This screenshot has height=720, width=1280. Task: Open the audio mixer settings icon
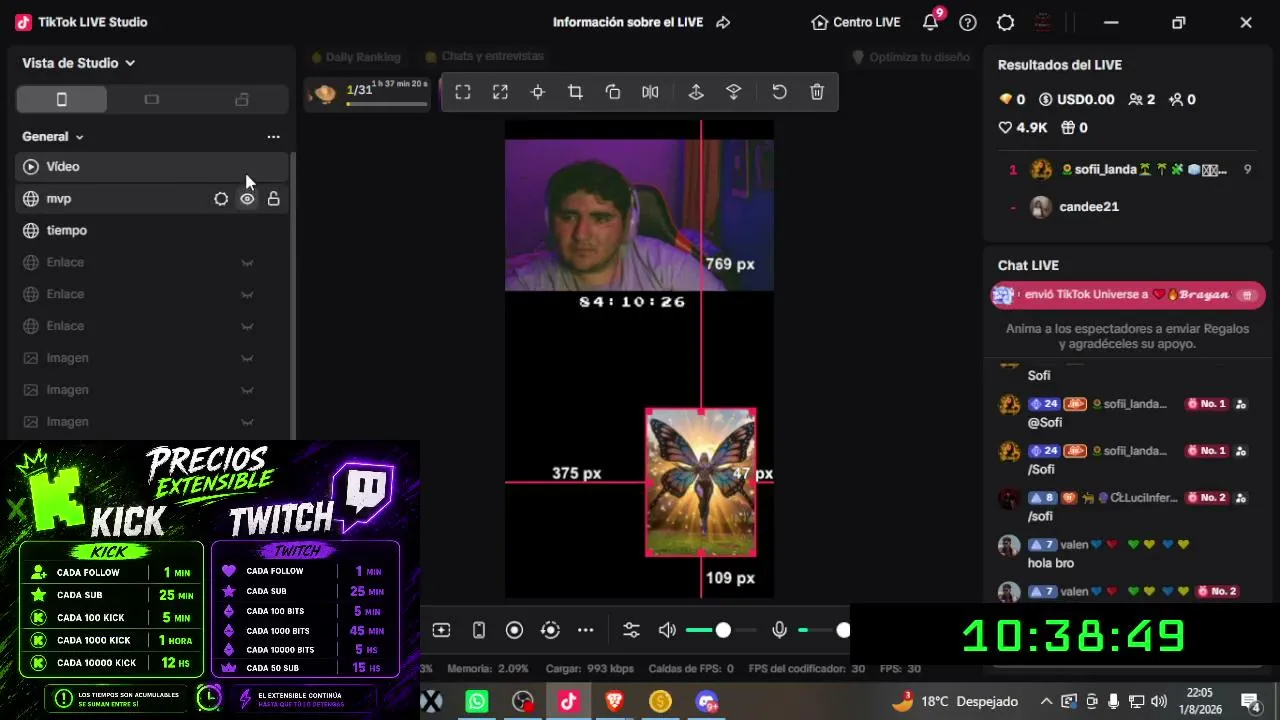[631, 630]
